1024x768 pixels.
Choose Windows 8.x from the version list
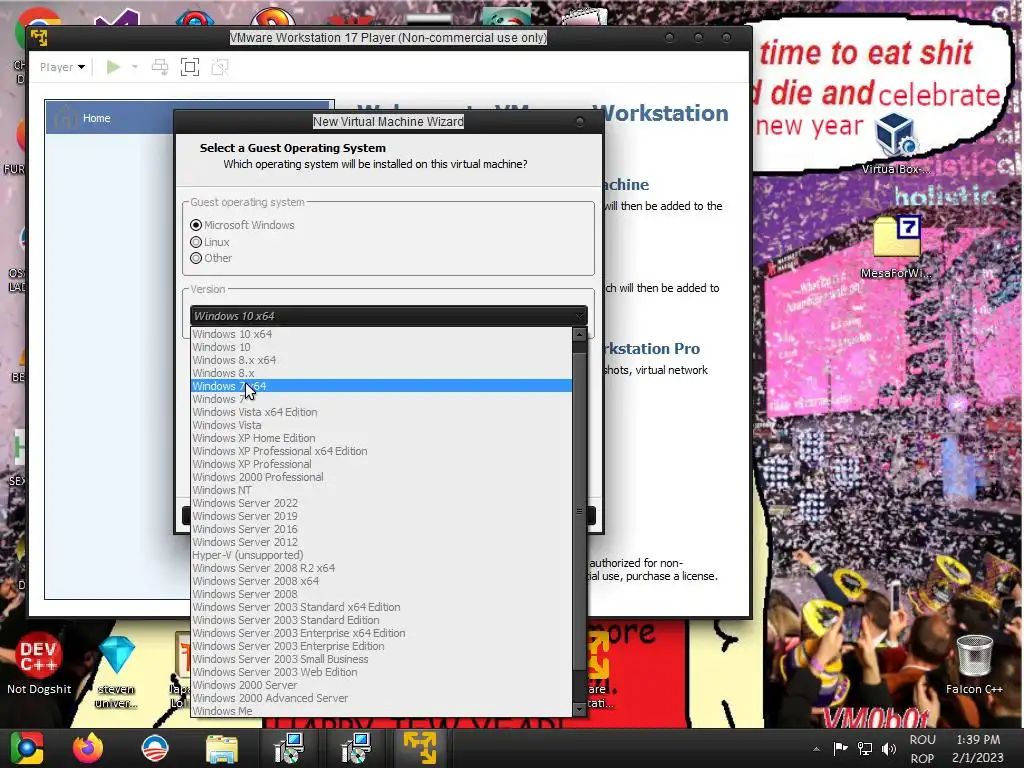(381, 373)
